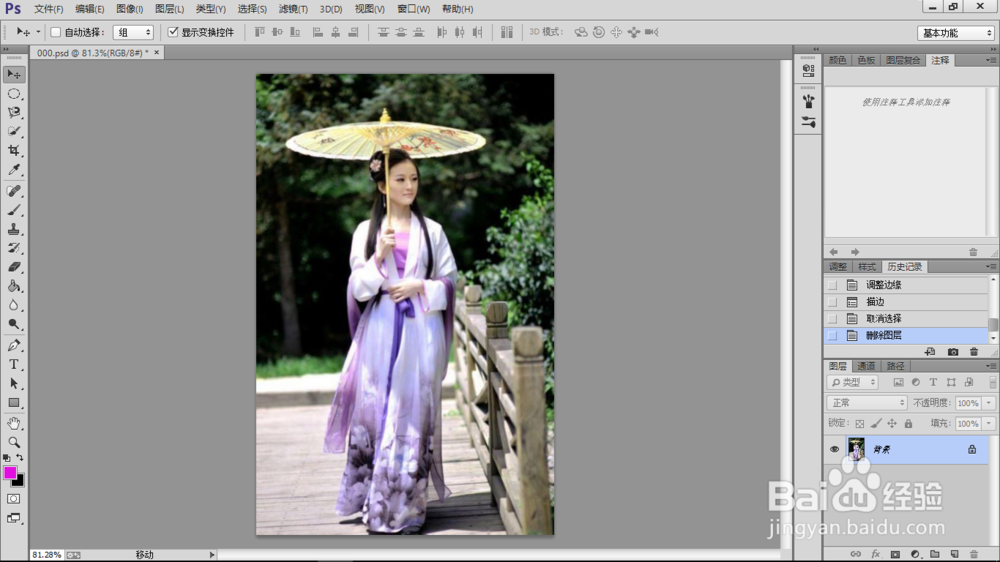Select the Paint Bucket tool
The image size is (1000, 562).
pos(13,286)
